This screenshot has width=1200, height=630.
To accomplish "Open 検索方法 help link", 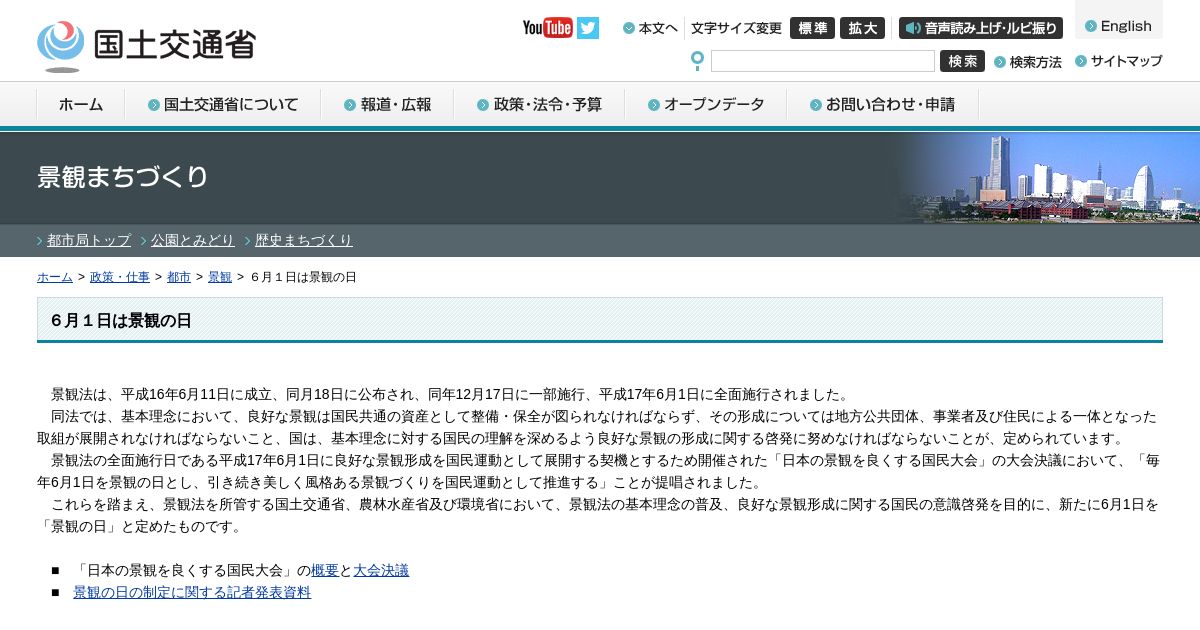I will click(x=1028, y=62).
